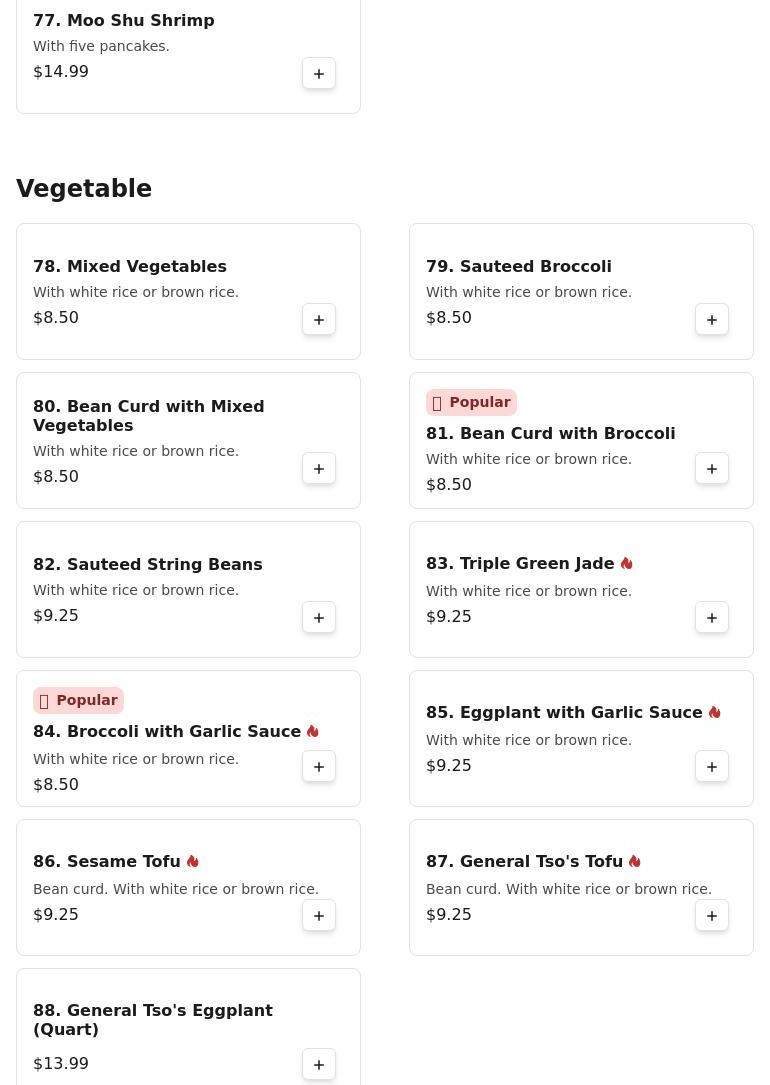Image resolution: width=770 pixels, height=1085 pixels.
Task: Open the 83. Triple Green Jade title
Action: 519,564
